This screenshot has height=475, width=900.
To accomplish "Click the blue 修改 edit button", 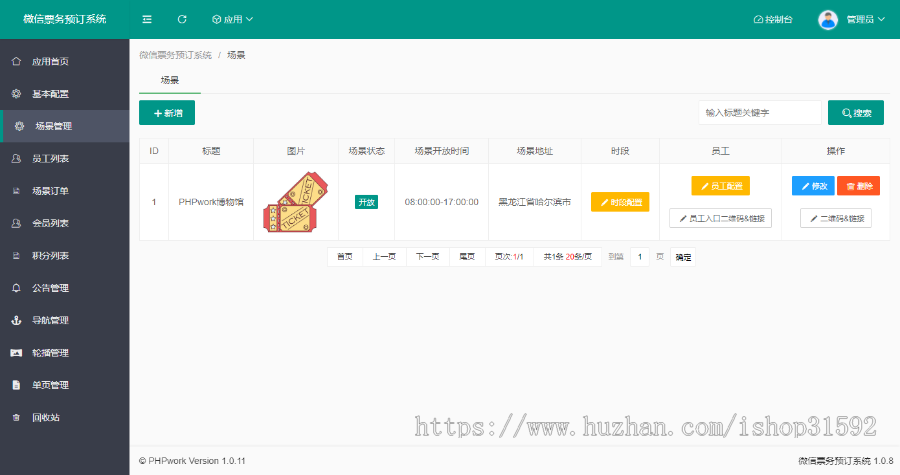I will [x=813, y=186].
